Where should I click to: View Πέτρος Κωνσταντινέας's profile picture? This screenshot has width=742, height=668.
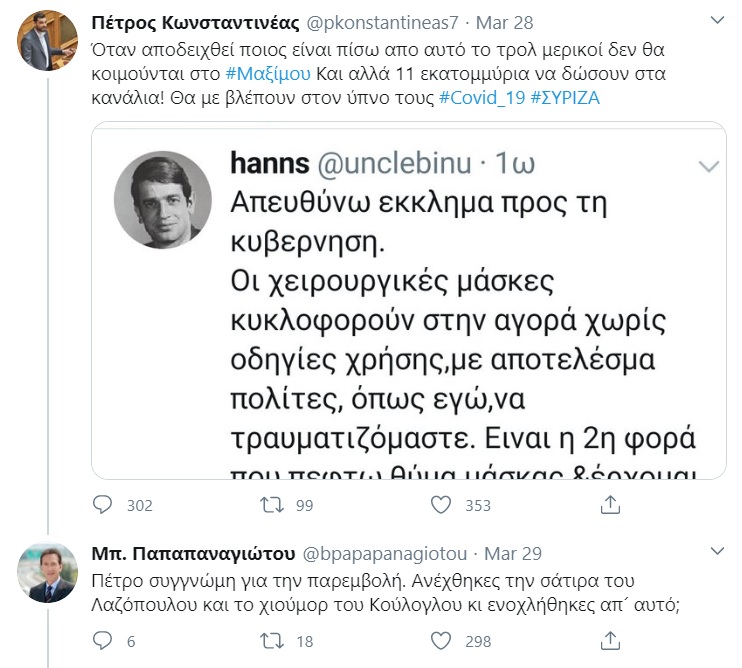tap(49, 40)
